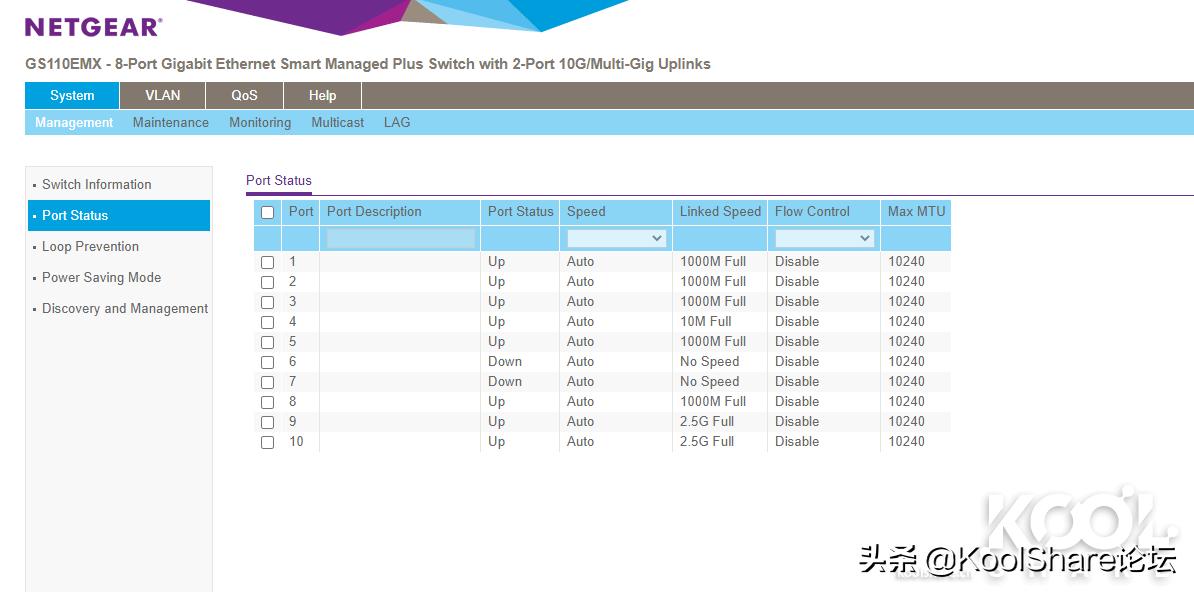Open Discovery and Management in the sidebar
The height and width of the screenshot is (592, 1194).
tap(119, 309)
